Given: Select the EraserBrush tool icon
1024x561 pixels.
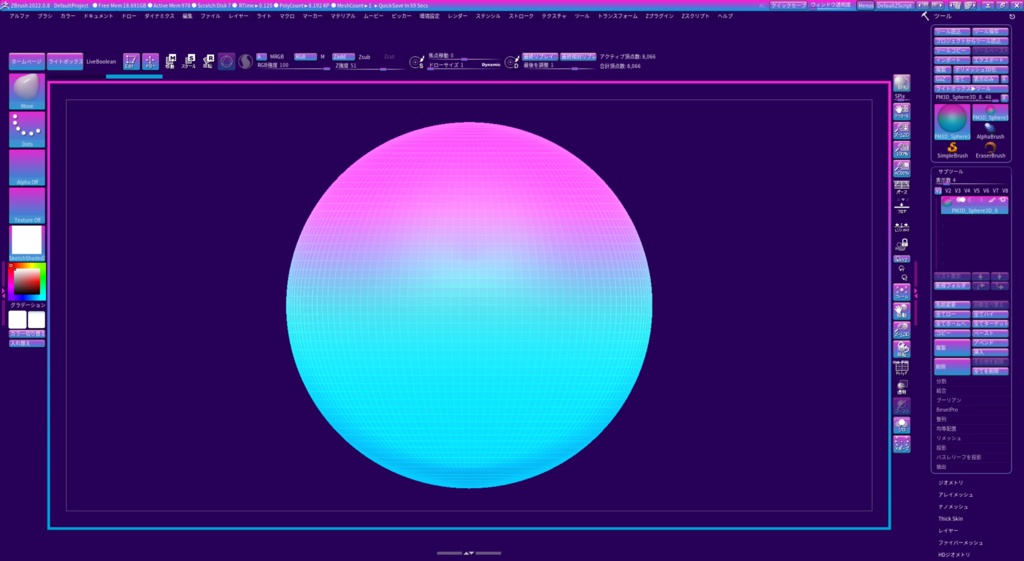Looking at the screenshot, I should coord(990,150).
